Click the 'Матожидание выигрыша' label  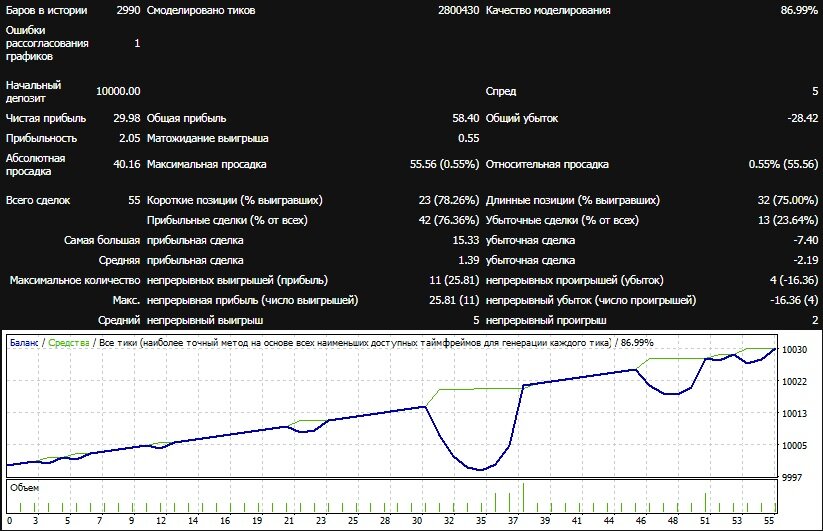(x=207, y=138)
